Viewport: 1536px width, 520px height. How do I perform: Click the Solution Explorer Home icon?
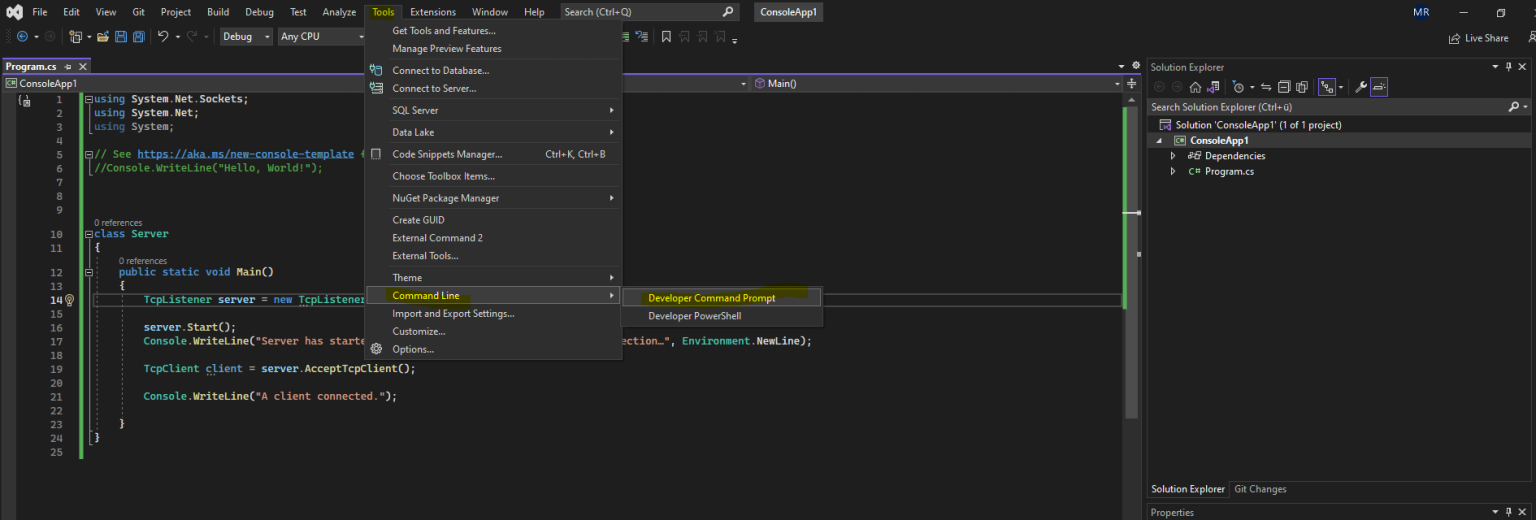(x=1194, y=87)
